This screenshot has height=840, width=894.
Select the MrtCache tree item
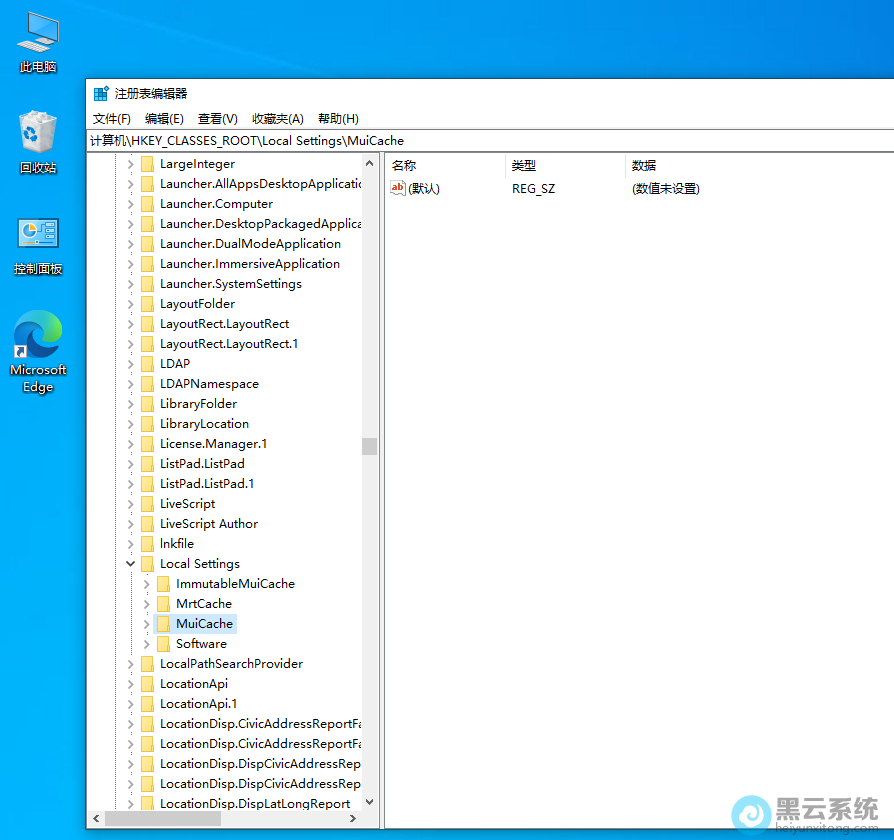203,604
